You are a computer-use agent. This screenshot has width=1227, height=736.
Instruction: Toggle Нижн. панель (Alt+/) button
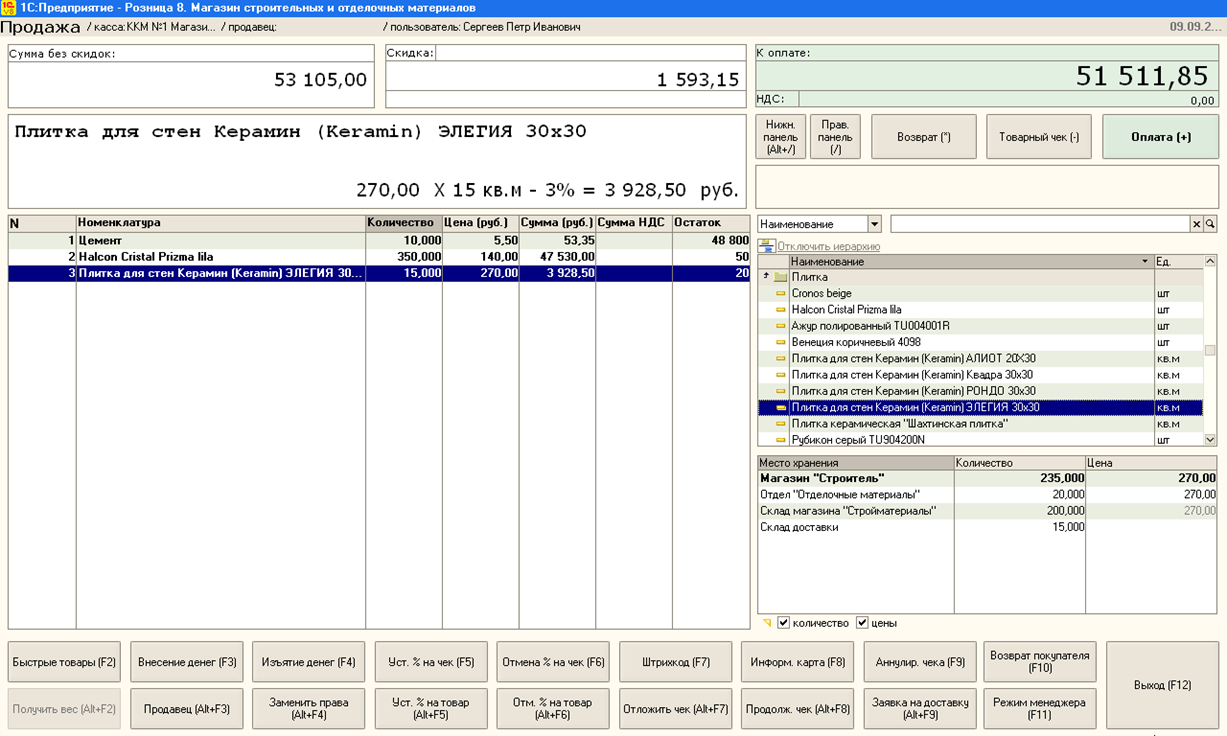tap(781, 137)
